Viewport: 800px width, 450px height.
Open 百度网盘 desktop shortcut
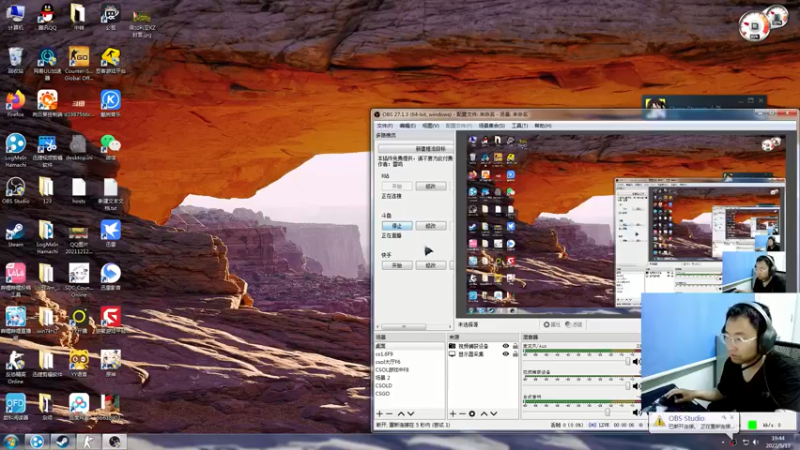coord(79,407)
